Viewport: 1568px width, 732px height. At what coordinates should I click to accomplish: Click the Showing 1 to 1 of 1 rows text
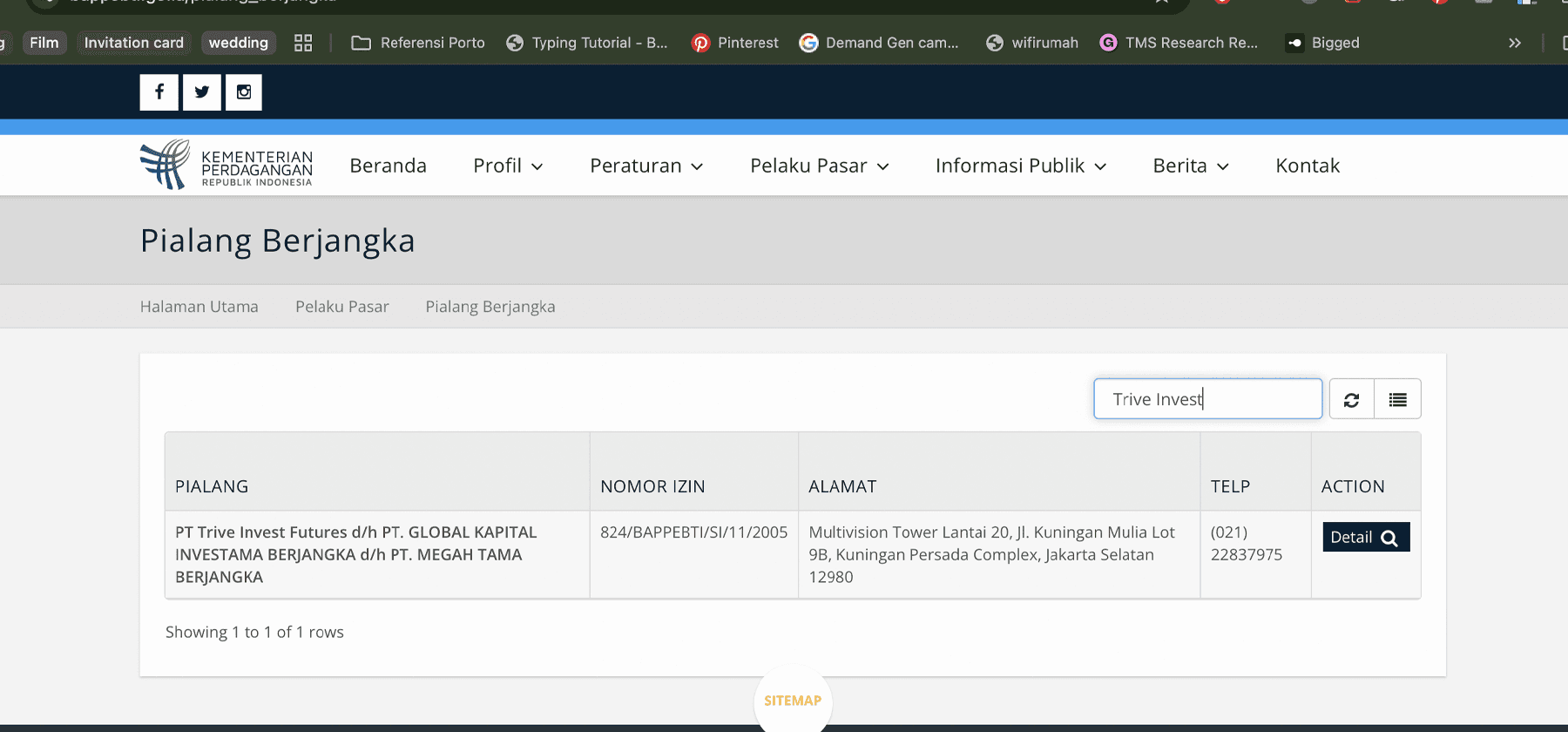254,632
